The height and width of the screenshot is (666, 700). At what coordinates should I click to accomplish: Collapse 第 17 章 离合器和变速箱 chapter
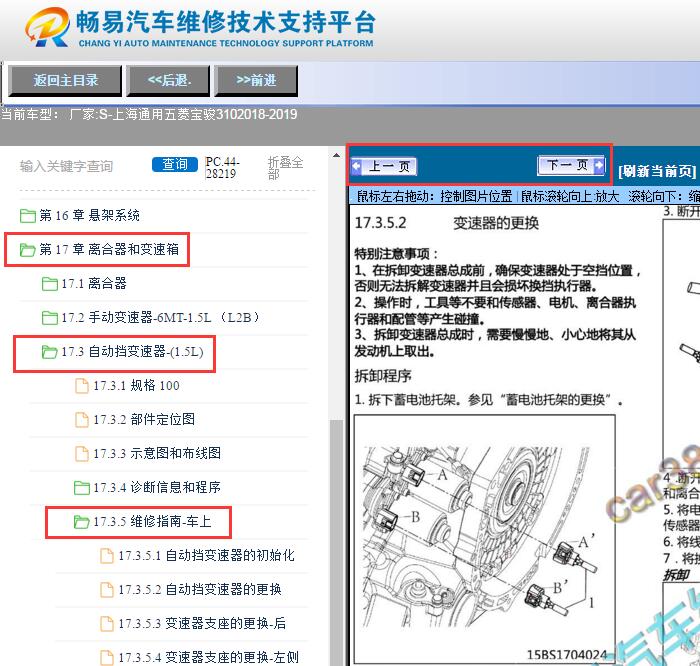[x=109, y=250]
